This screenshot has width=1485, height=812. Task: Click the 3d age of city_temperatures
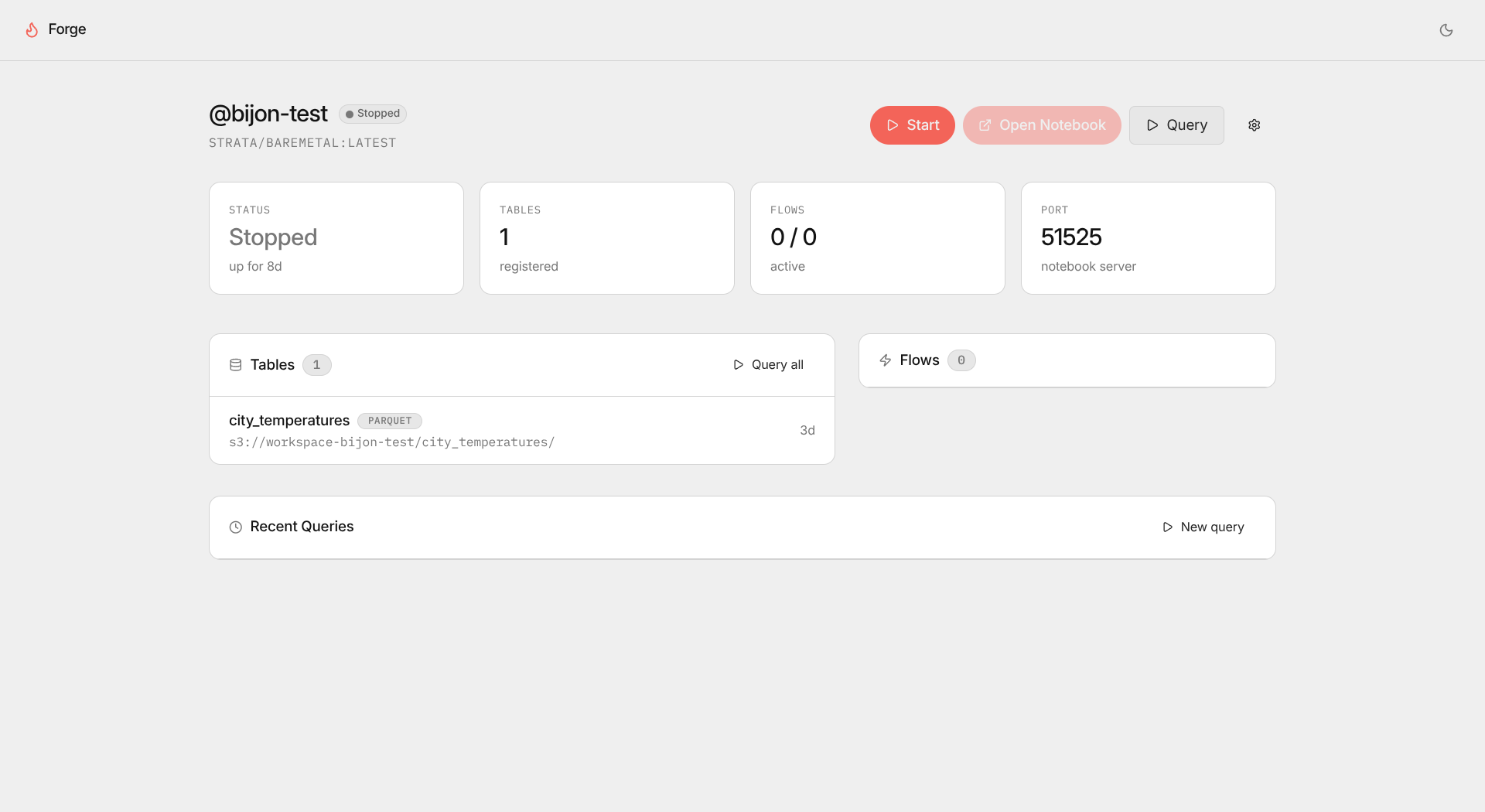pyautogui.click(x=807, y=431)
